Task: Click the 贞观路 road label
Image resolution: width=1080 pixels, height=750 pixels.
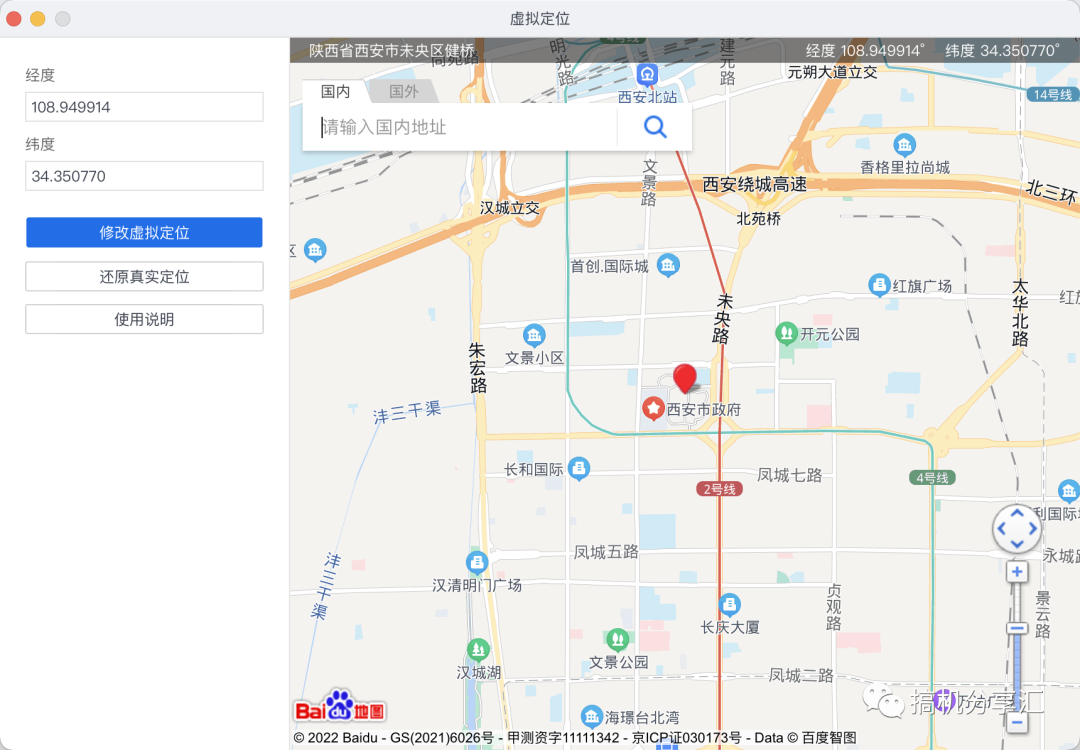Action: [x=833, y=607]
